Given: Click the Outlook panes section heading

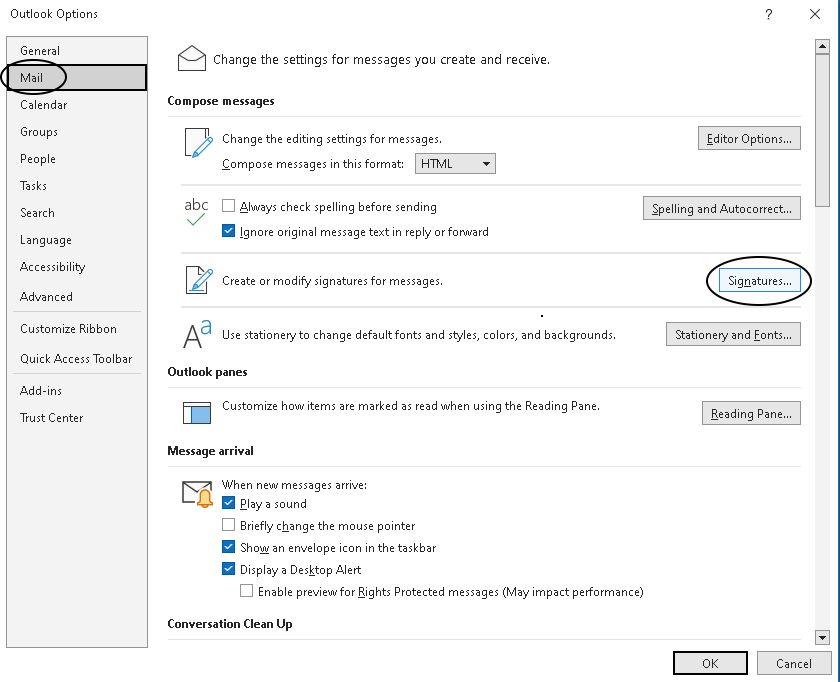Looking at the screenshot, I should (x=207, y=372).
